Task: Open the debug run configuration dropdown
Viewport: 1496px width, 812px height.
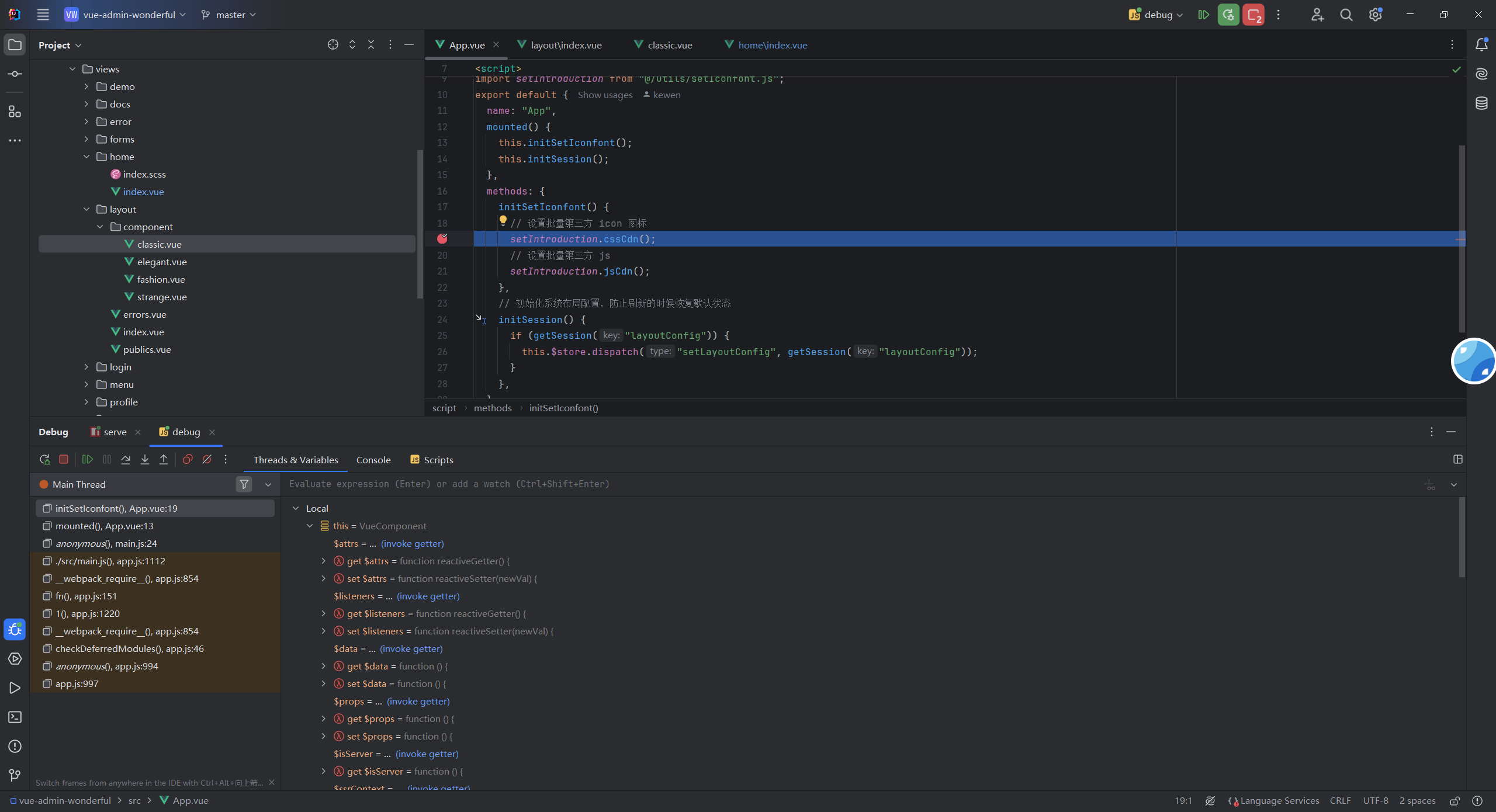Action: 1156,15
